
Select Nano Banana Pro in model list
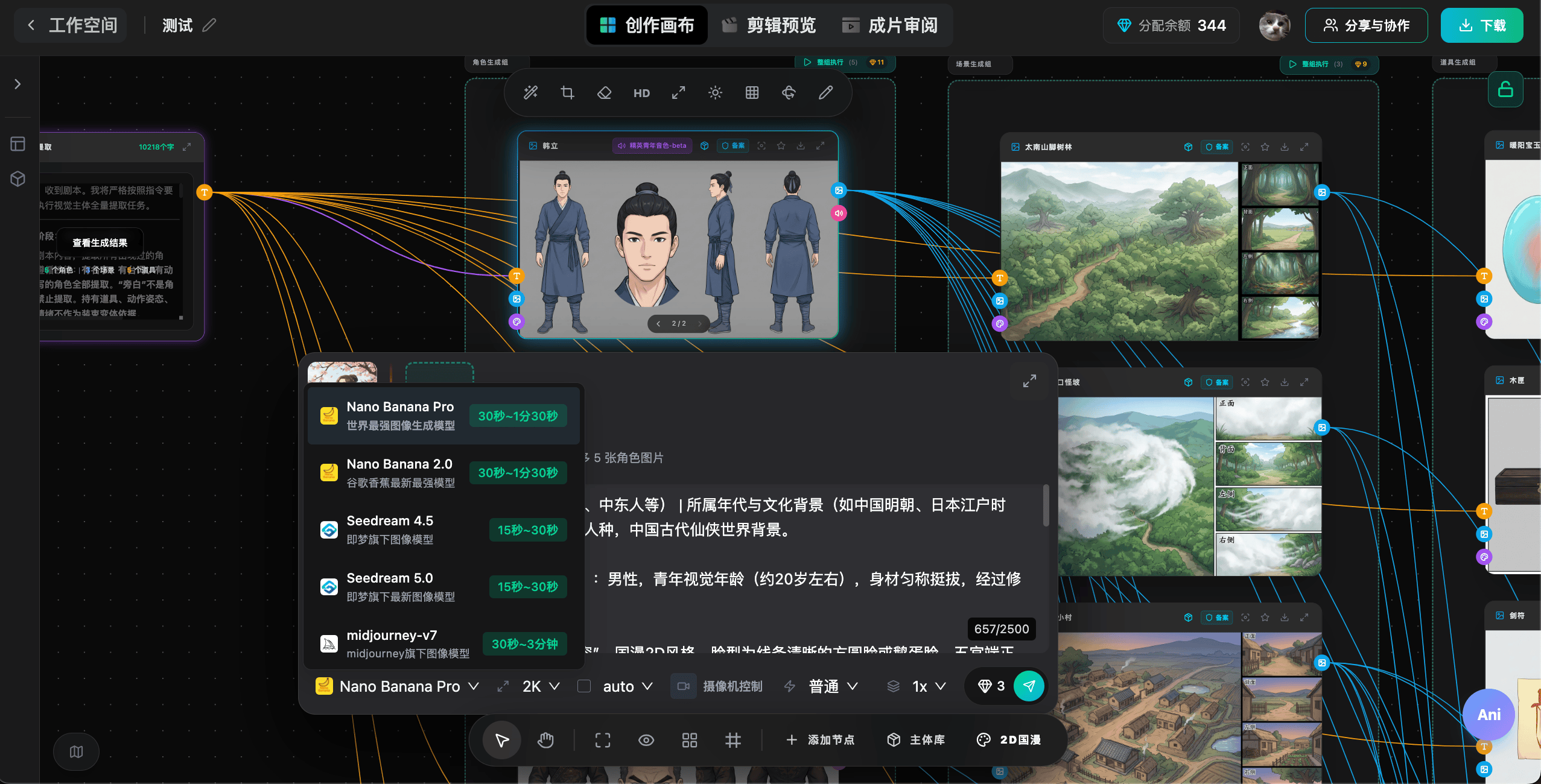(443, 416)
